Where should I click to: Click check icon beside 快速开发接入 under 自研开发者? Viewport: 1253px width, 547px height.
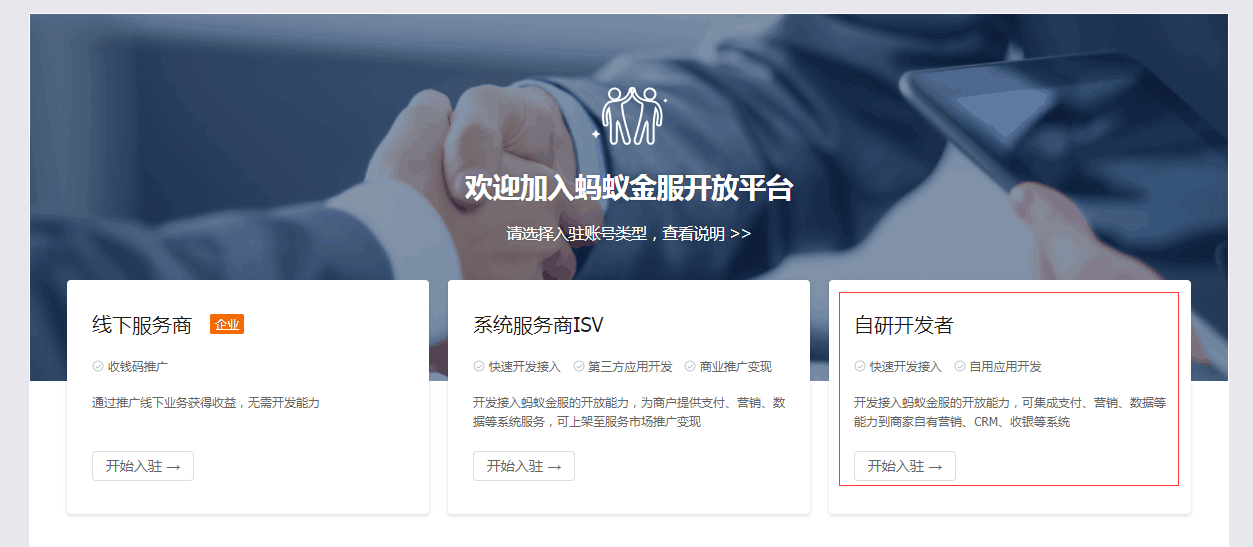pyautogui.click(x=860, y=366)
